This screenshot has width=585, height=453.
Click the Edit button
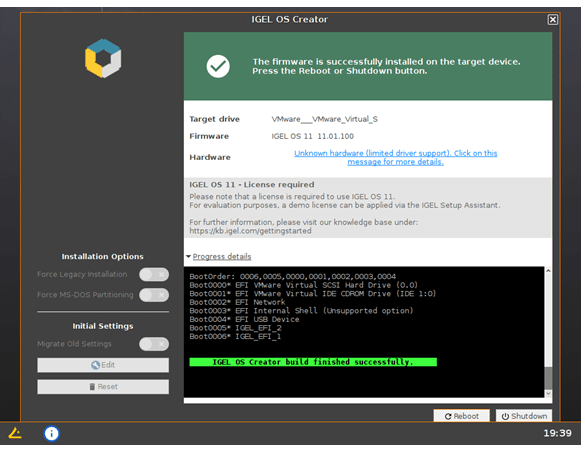point(103,365)
